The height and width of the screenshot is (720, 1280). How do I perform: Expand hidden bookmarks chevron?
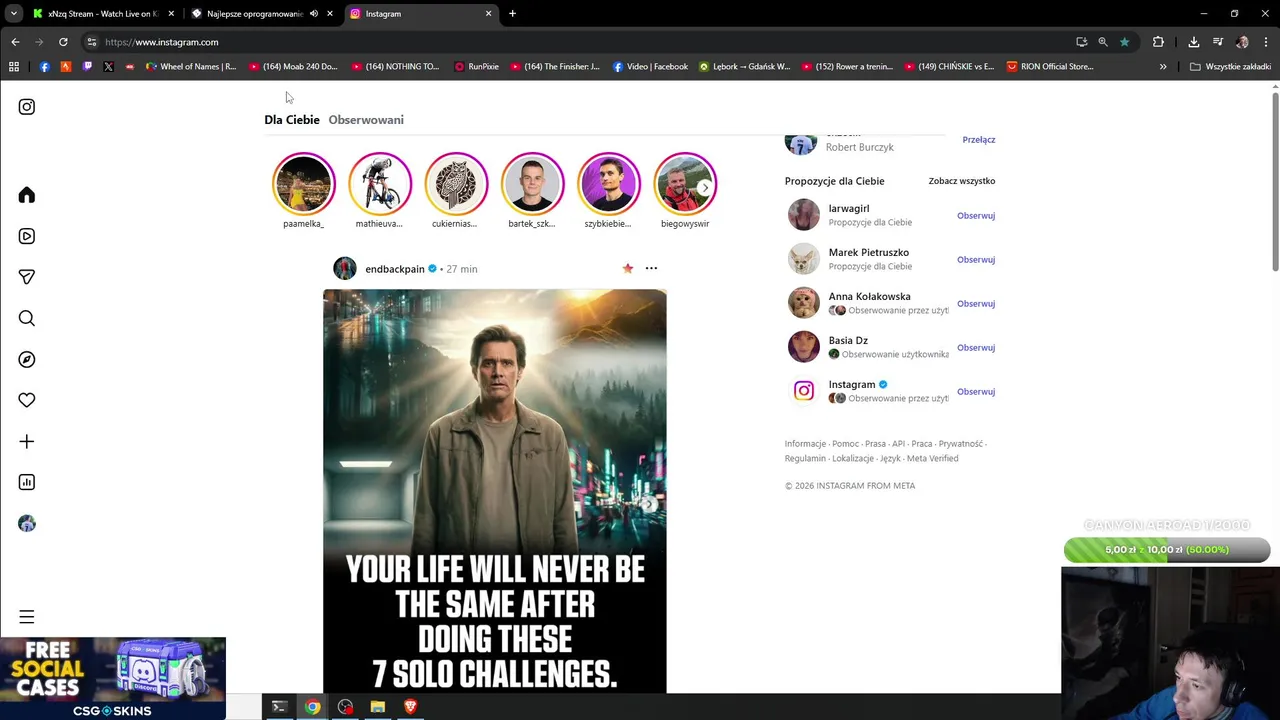click(1163, 67)
